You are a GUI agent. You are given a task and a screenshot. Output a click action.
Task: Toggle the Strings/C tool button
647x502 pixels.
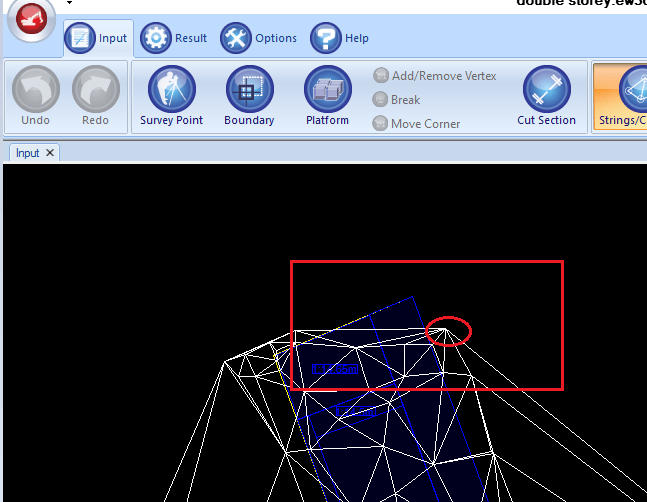point(620,96)
